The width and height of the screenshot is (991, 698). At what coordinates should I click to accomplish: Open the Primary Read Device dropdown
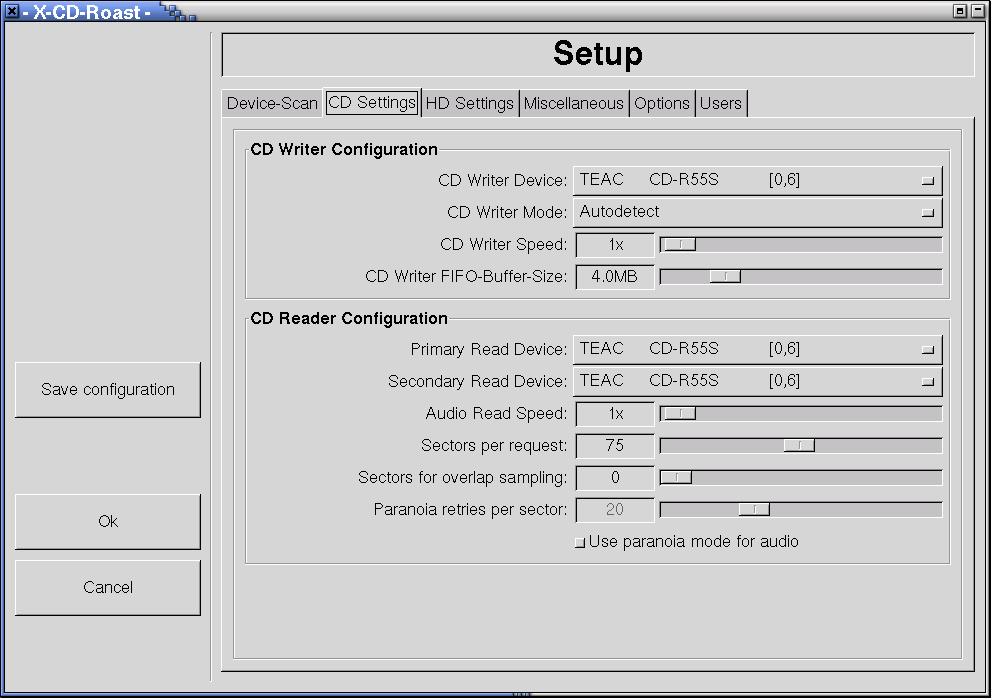pos(757,349)
